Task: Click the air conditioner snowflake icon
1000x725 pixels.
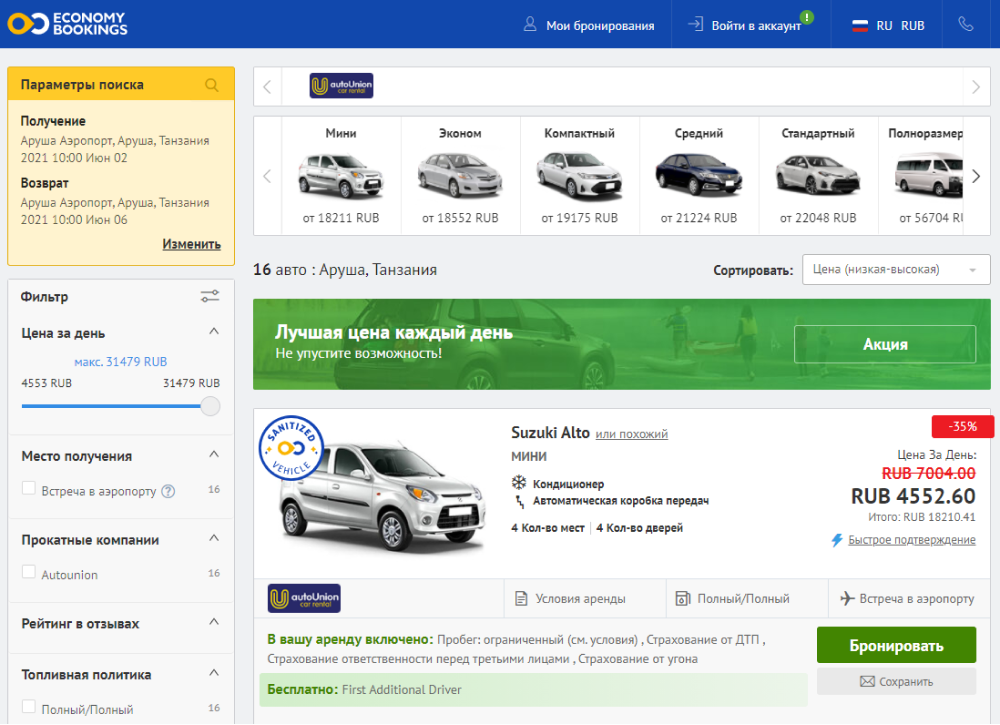Action: [x=519, y=482]
